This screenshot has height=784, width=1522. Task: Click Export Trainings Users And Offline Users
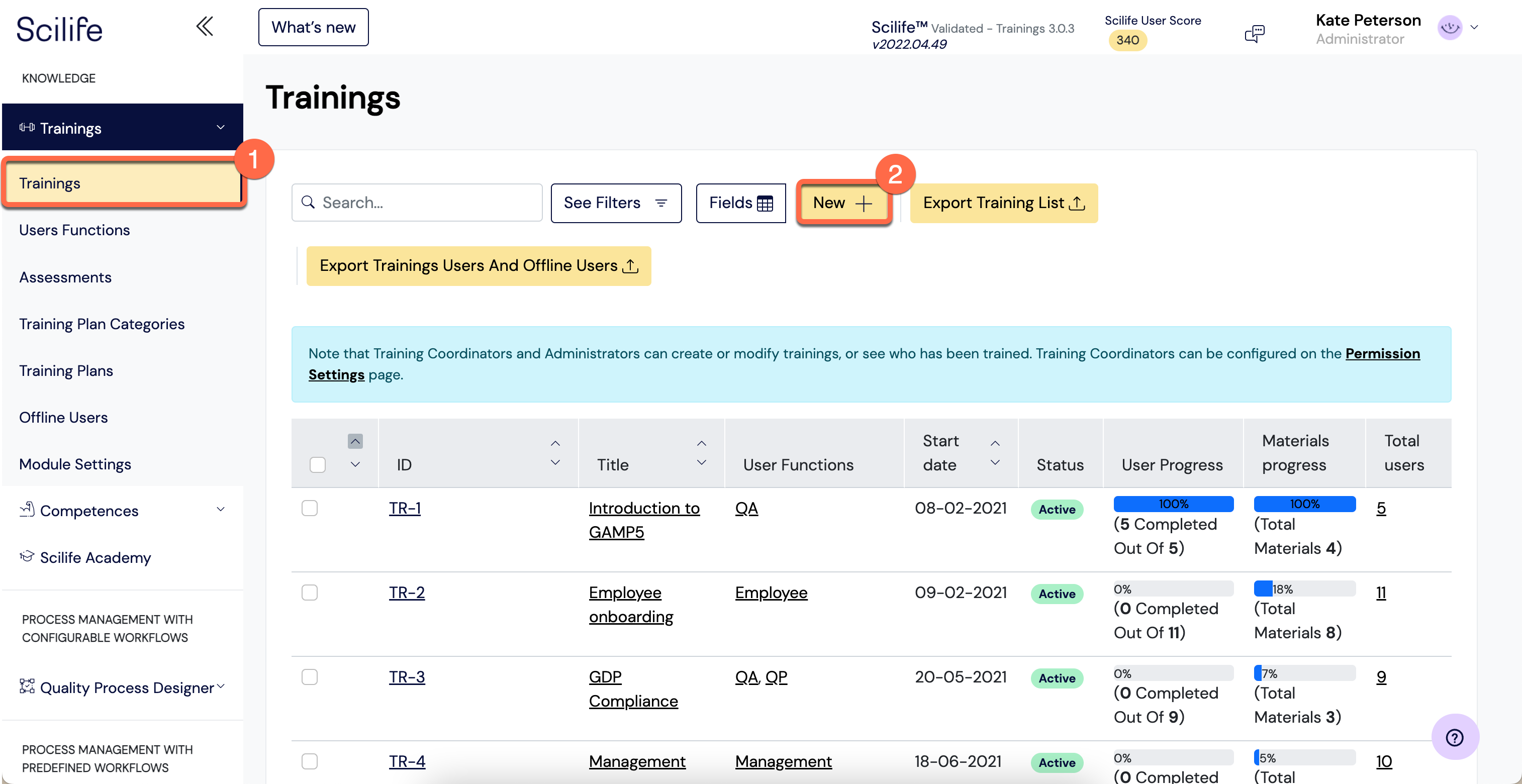coord(479,266)
